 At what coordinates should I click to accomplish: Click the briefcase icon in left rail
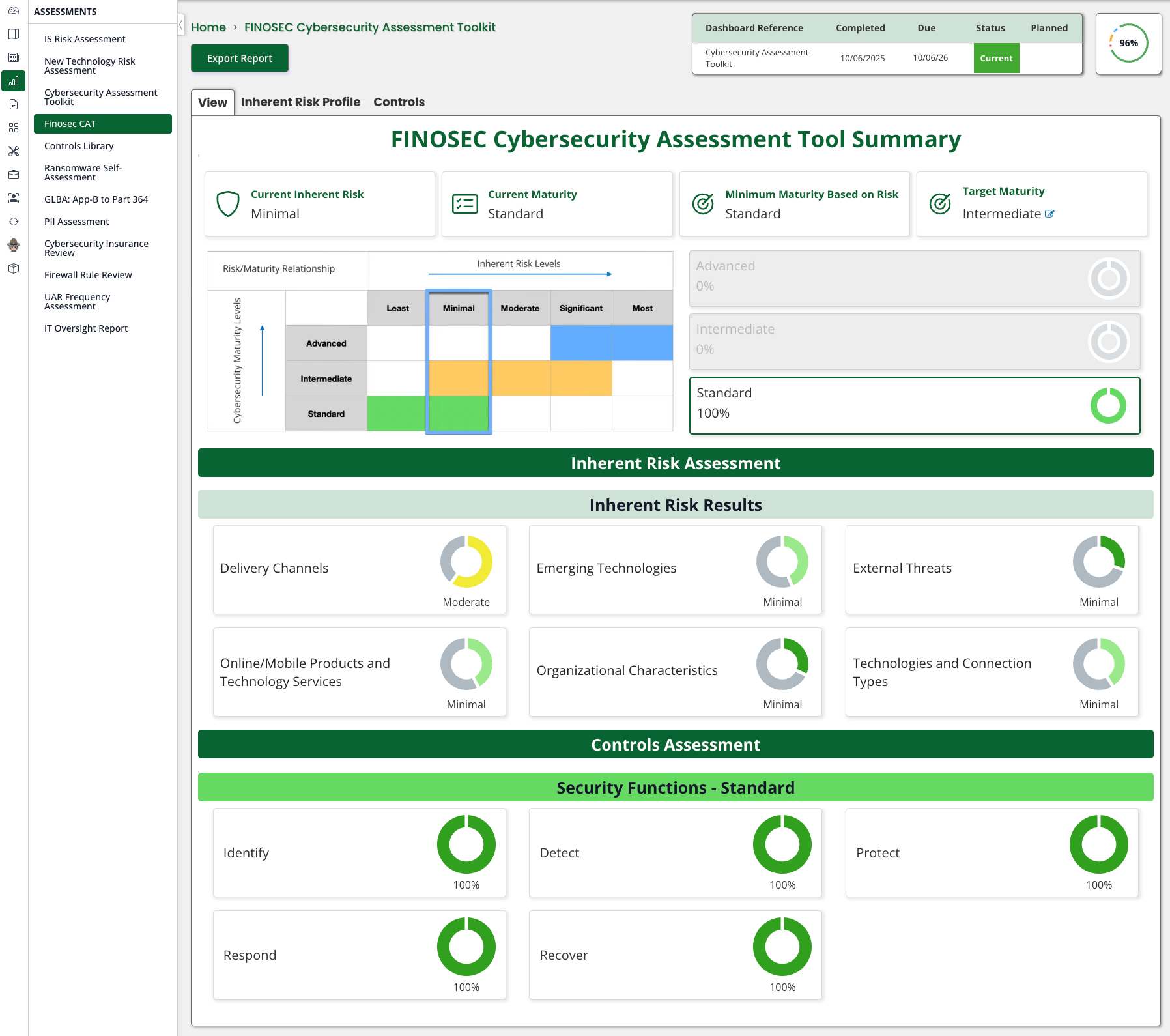tap(14, 175)
